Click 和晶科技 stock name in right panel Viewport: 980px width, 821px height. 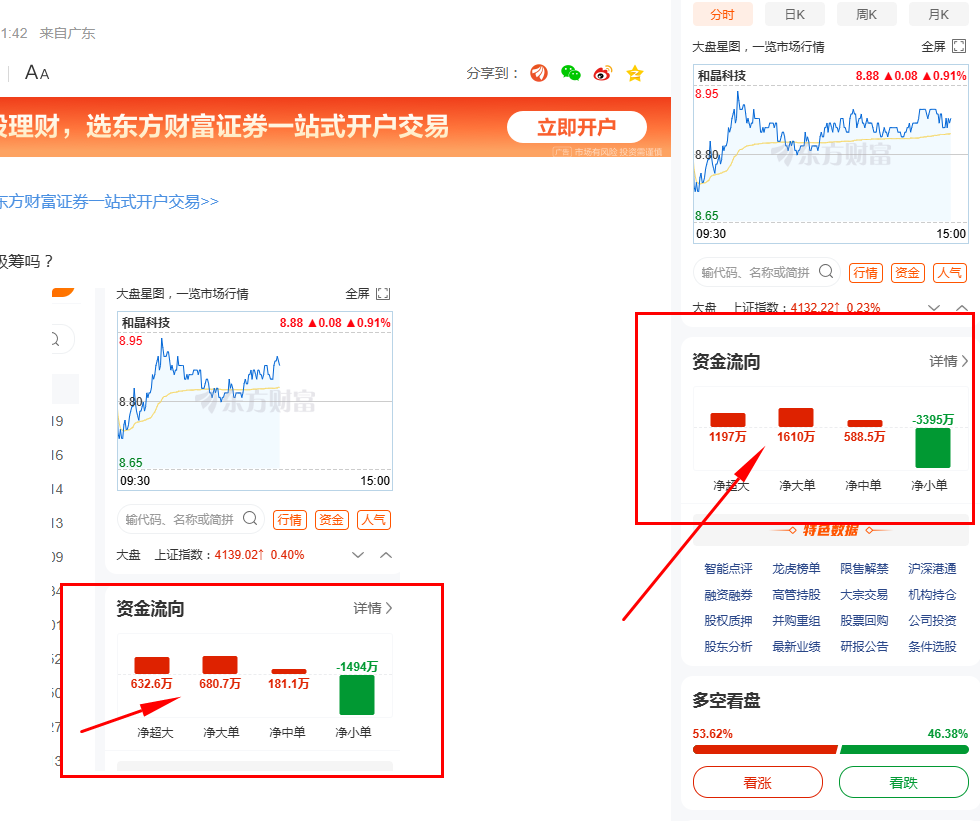722,76
